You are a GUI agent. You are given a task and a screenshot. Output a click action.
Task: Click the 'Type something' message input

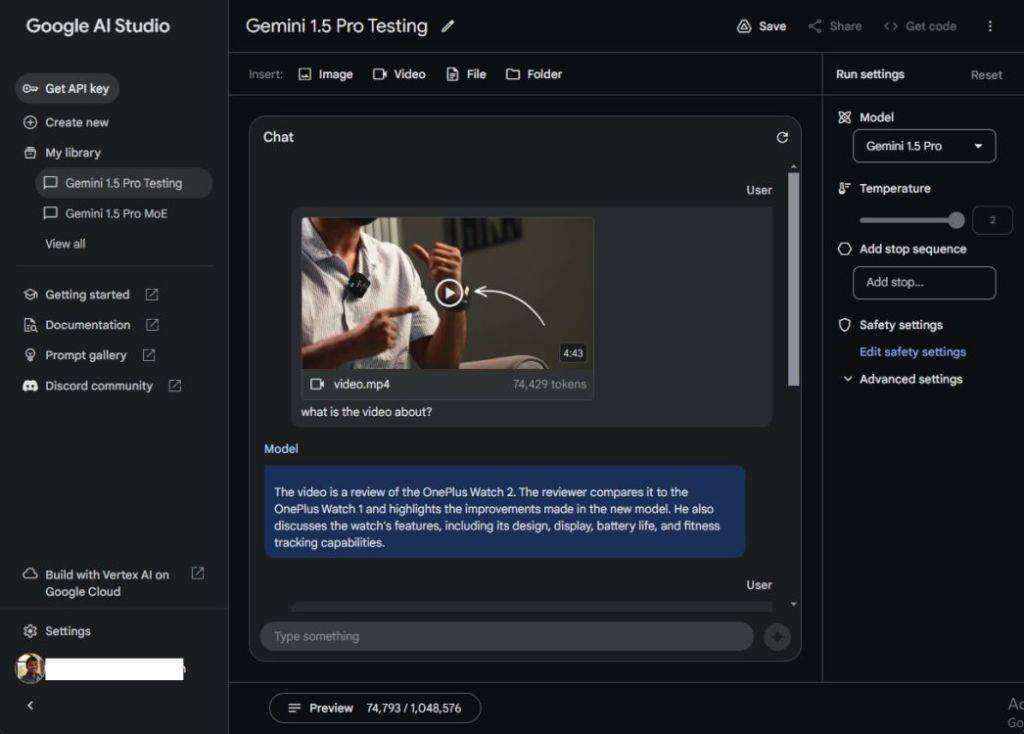506,636
